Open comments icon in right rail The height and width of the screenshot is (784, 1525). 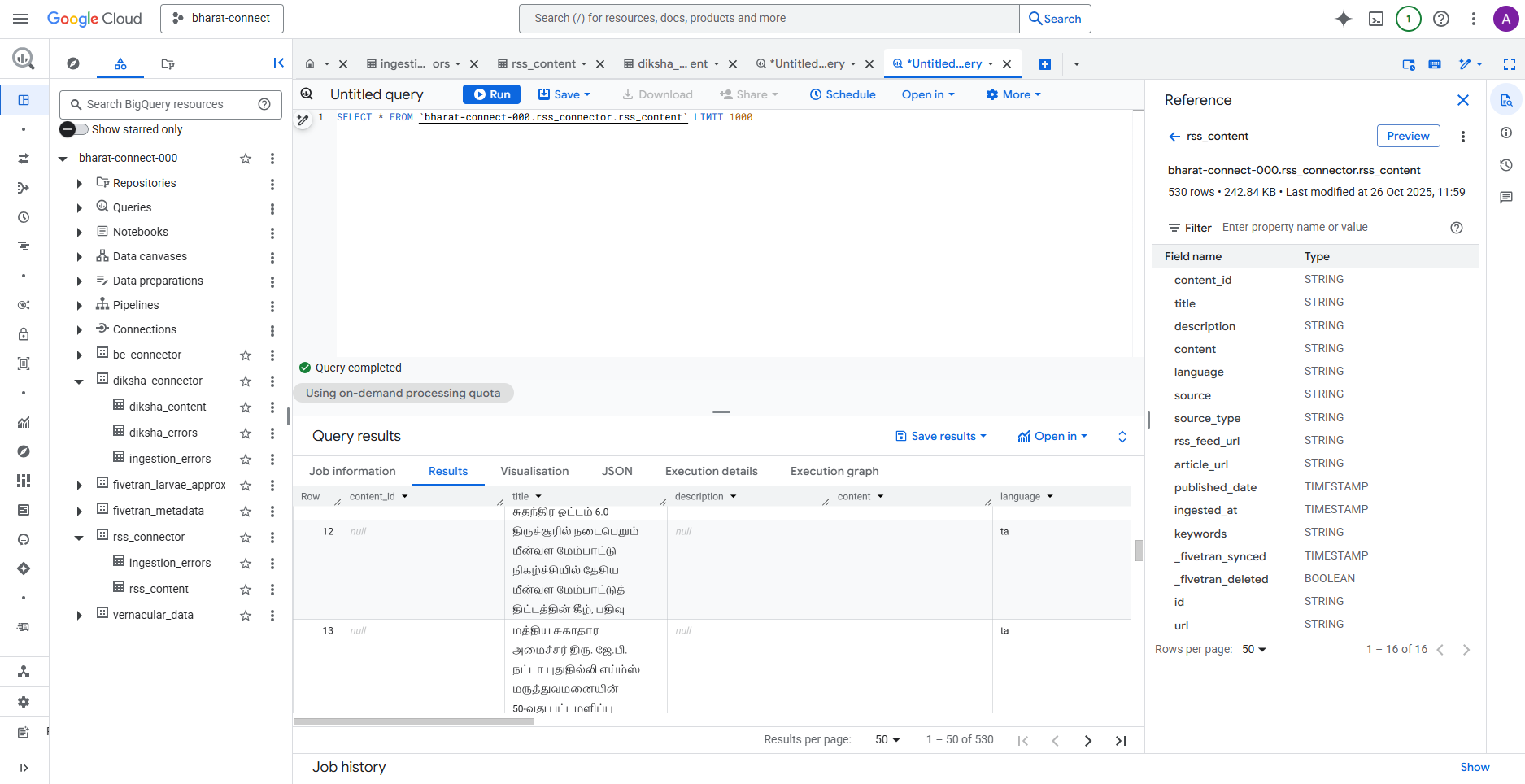1506,198
